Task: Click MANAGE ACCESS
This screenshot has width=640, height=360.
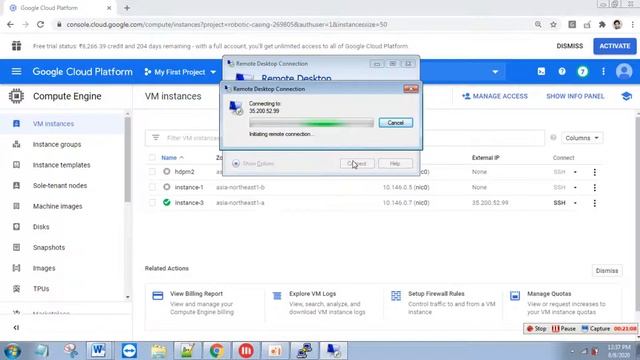Action: coord(495,96)
